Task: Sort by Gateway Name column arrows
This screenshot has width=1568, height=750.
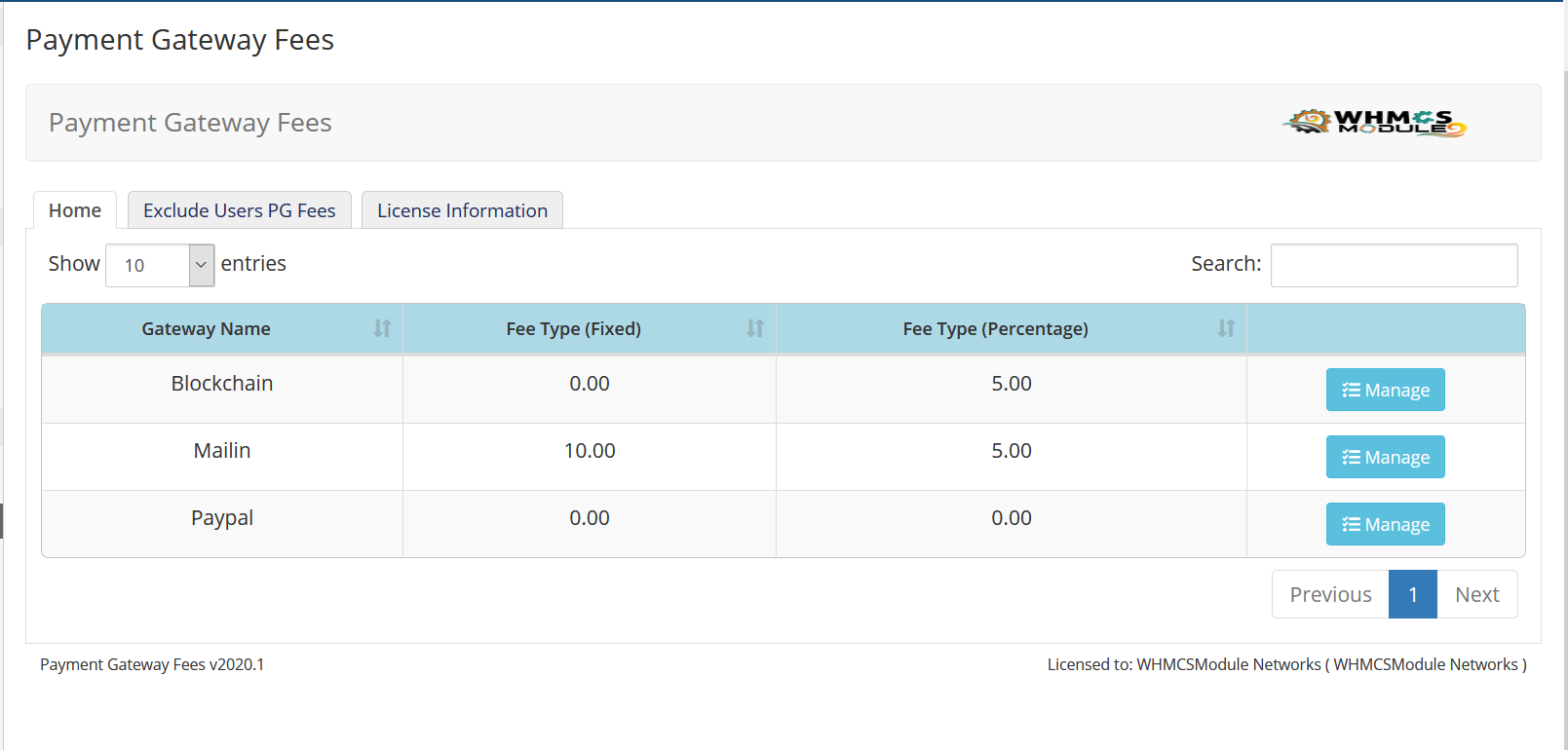Action: [382, 329]
